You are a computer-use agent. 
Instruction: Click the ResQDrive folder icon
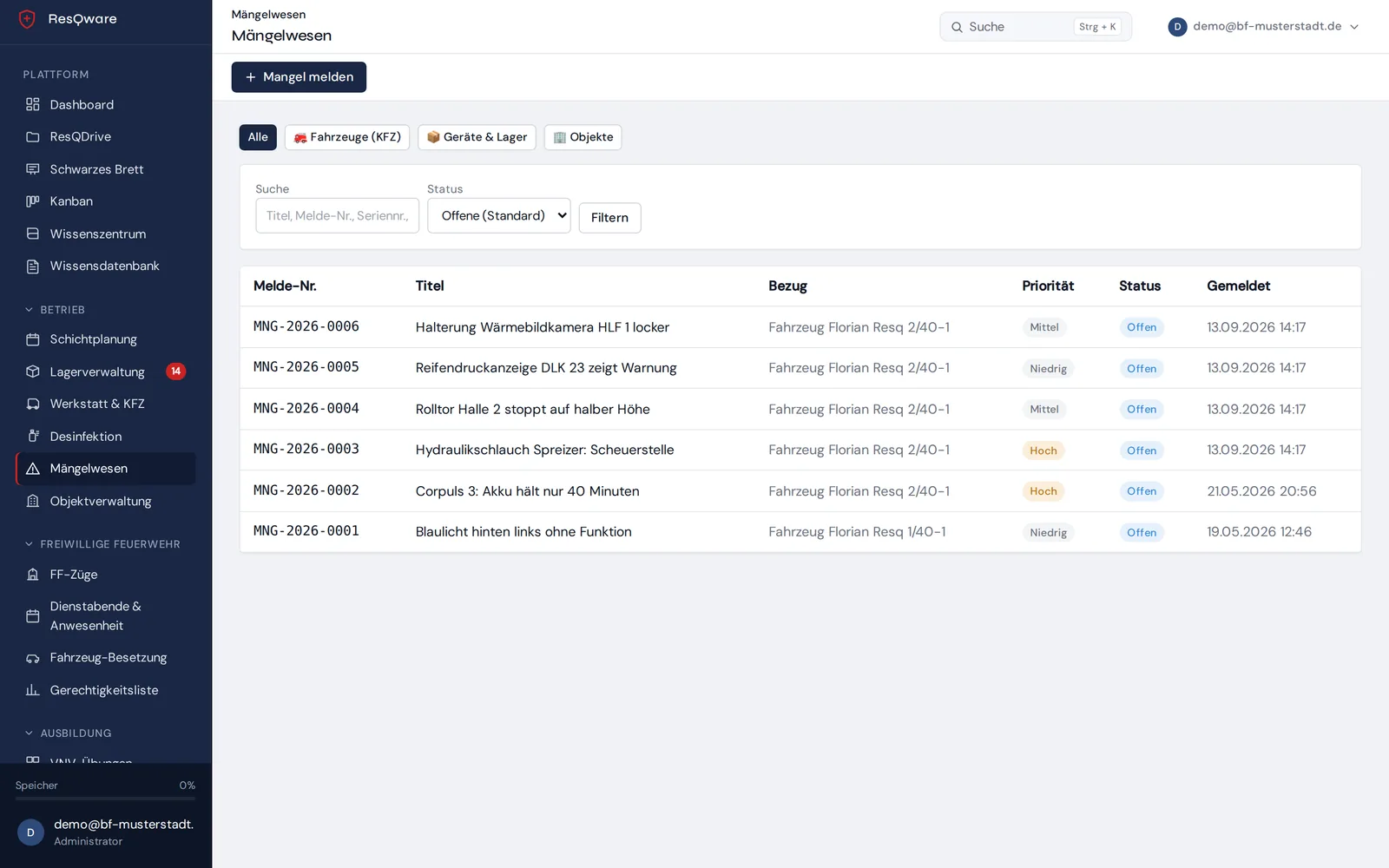(33, 137)
